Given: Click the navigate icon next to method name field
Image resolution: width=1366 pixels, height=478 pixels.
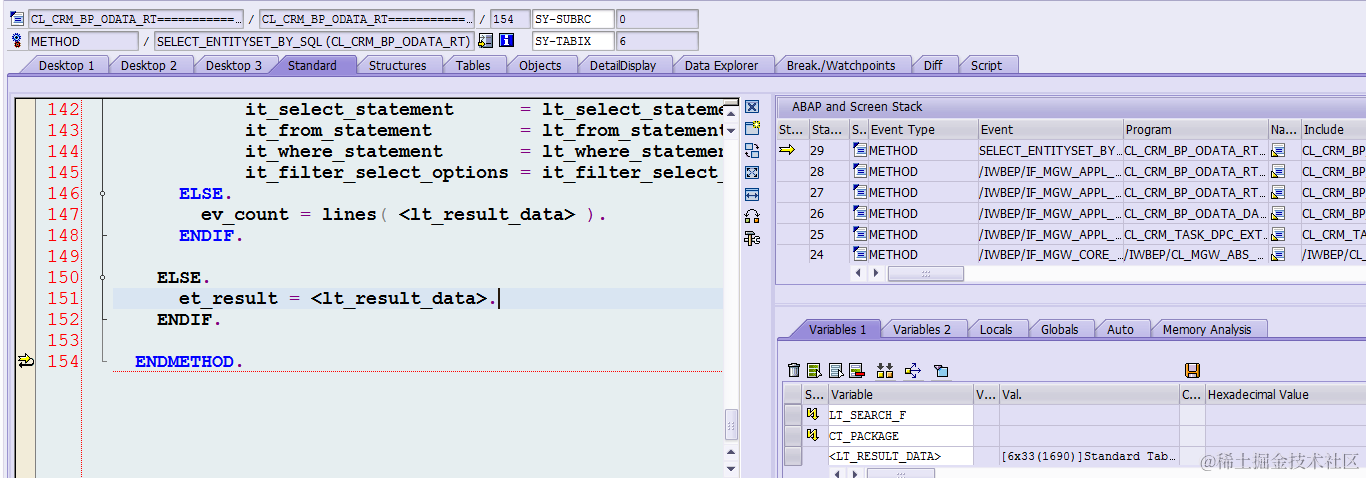Looking at the screenshot, I should pyautogui.click(x=485, y=41).
